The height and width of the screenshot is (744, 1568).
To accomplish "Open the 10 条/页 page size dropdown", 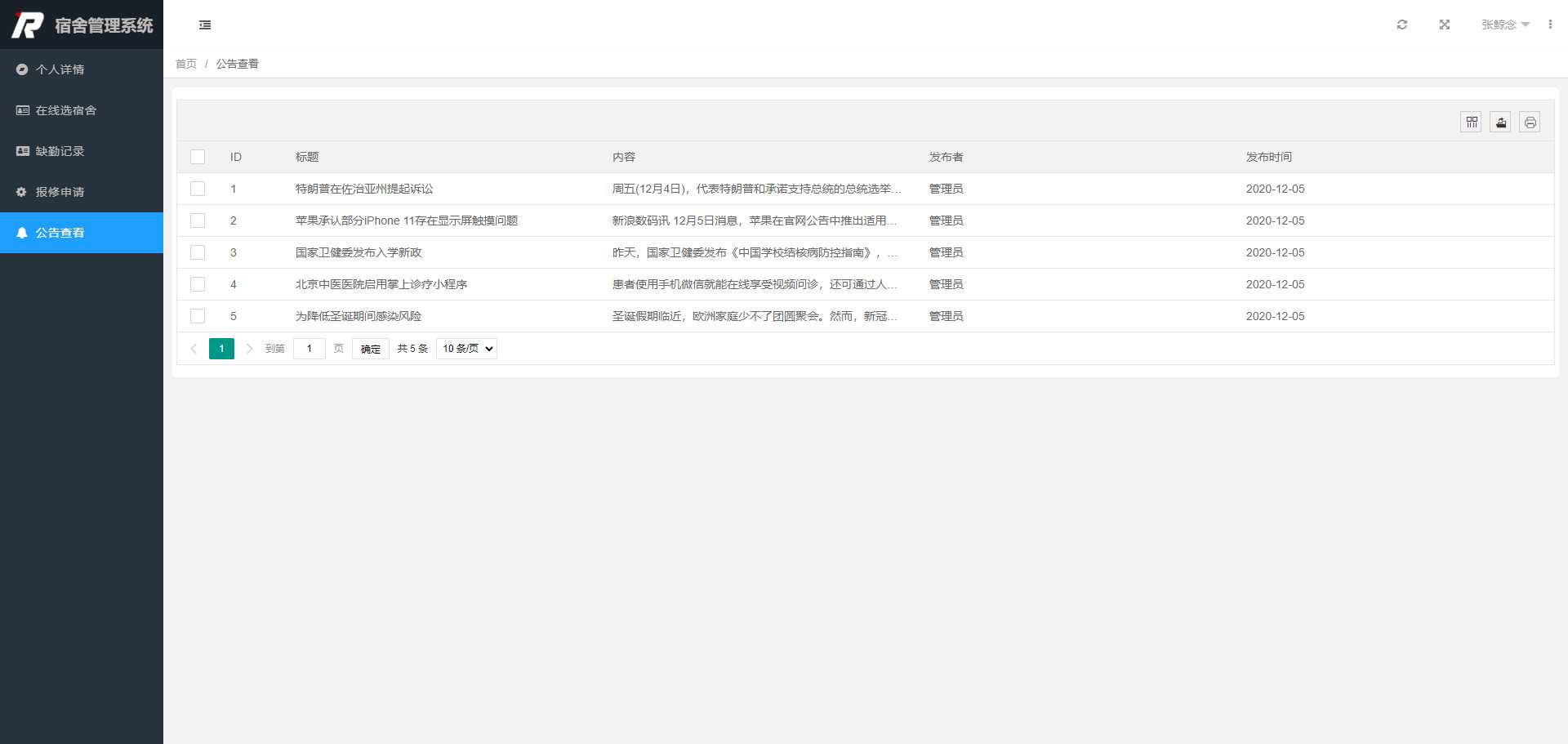I will pyautogui.click(x=466, y=349).
